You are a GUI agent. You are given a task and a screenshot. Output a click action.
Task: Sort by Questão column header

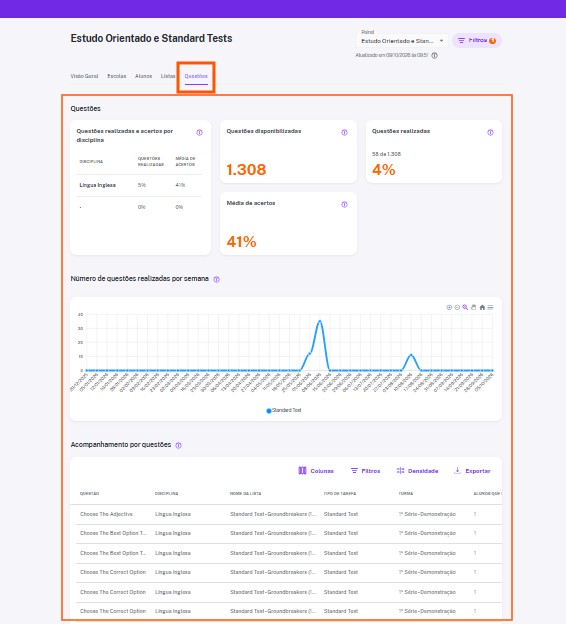(x=90, y=493)
